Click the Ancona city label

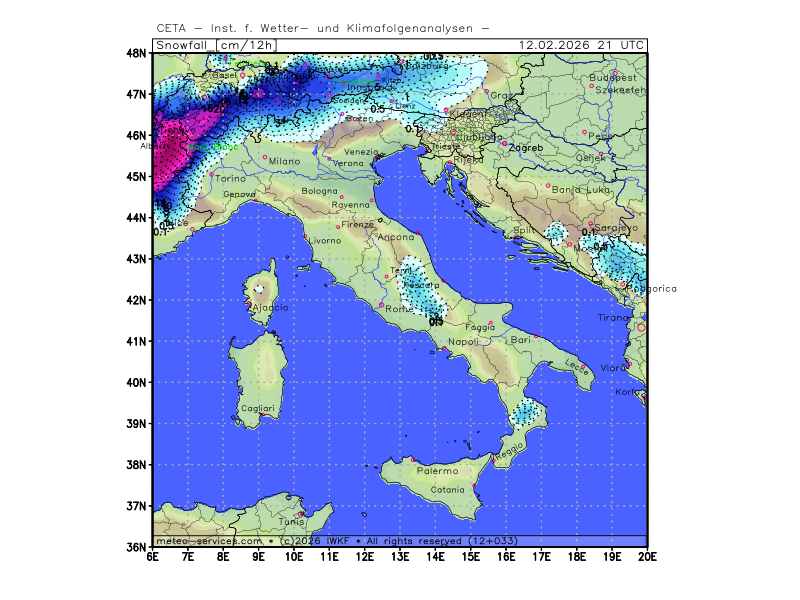pos(396,237)
